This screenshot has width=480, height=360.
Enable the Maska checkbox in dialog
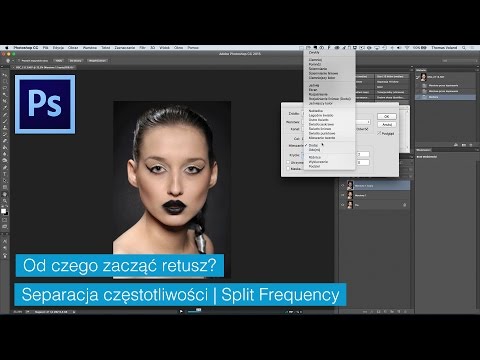click(288, 169)
